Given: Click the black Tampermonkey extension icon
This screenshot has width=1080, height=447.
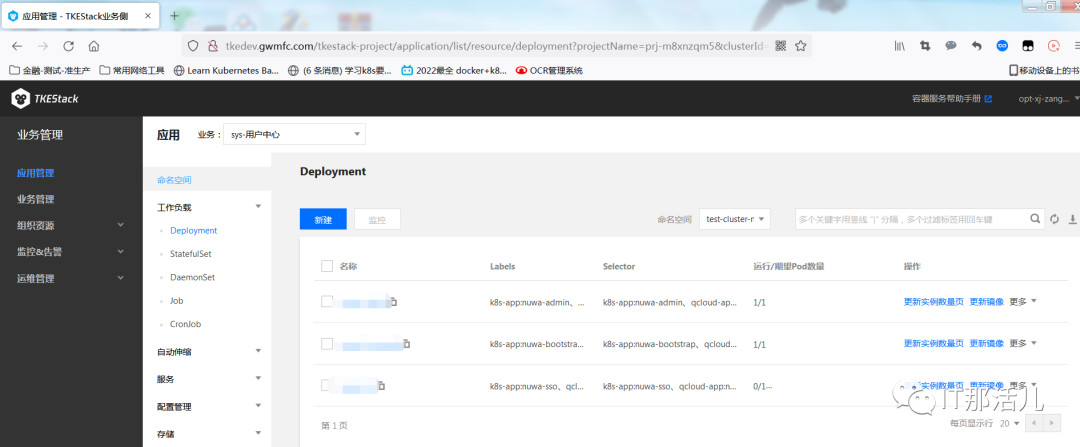Looking at the screenshot, I should click(1028, 46).
